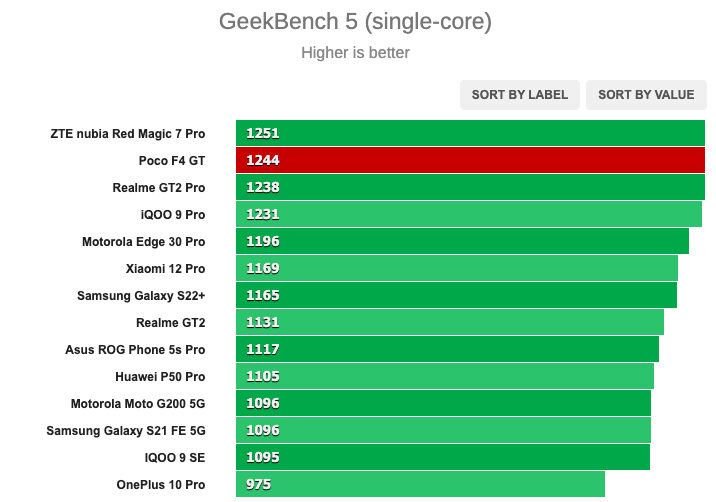Screen dimensions: 716x502
Task: Click the Xiaomi 12 Pro label text
Action: (165, 269)
